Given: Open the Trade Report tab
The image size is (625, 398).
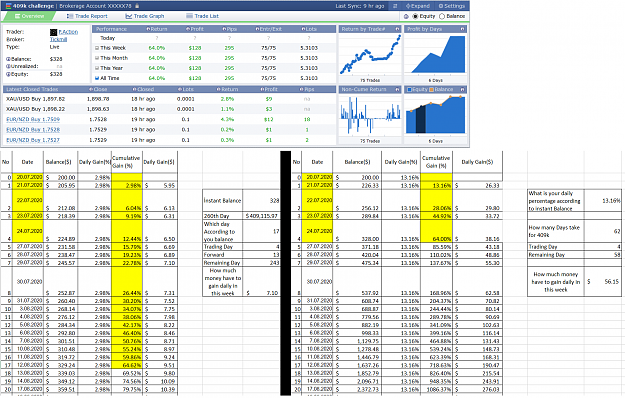Looking at the screenshot, I should tap(87, 16).
